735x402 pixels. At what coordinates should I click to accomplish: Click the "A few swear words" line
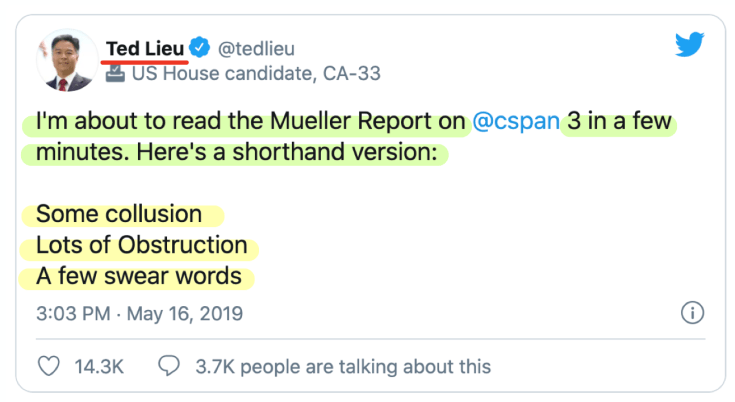pyautogui.click(x=139, y=276)
